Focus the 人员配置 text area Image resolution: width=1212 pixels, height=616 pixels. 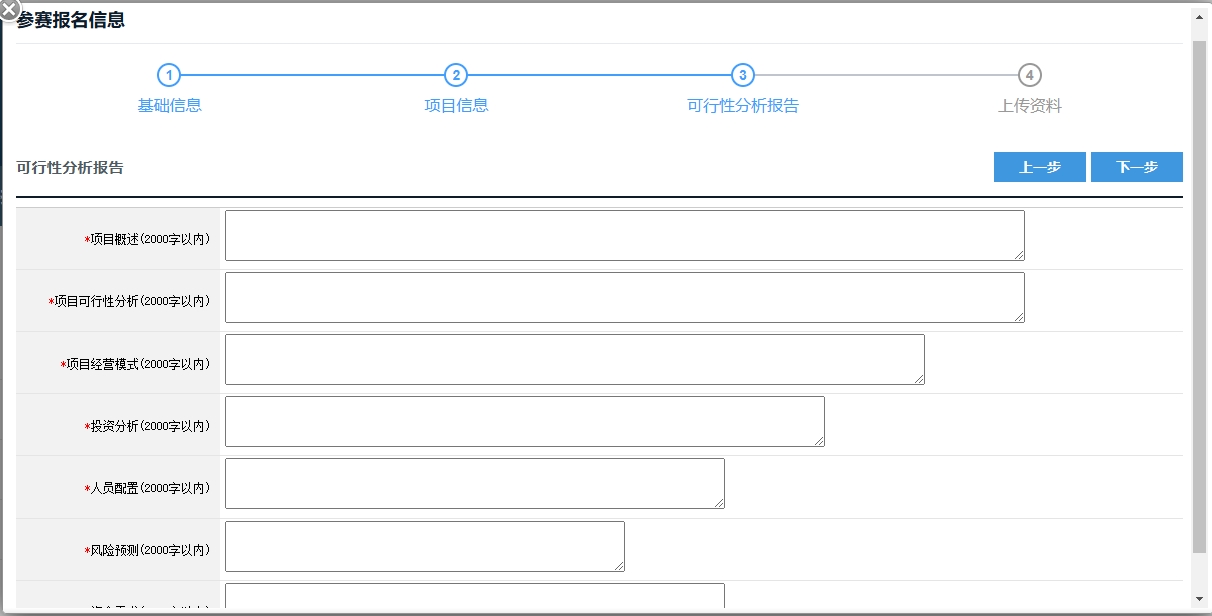(x=475, y=484)
